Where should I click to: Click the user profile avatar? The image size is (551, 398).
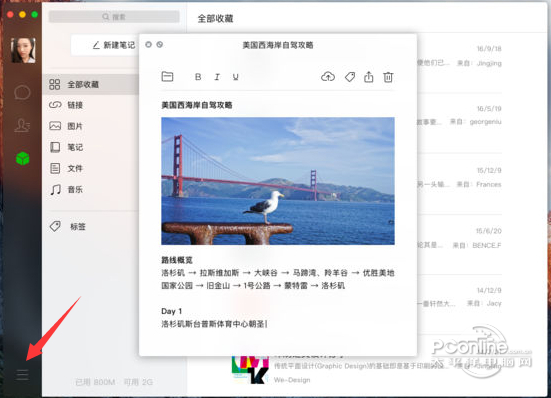(x=23, y=50)
